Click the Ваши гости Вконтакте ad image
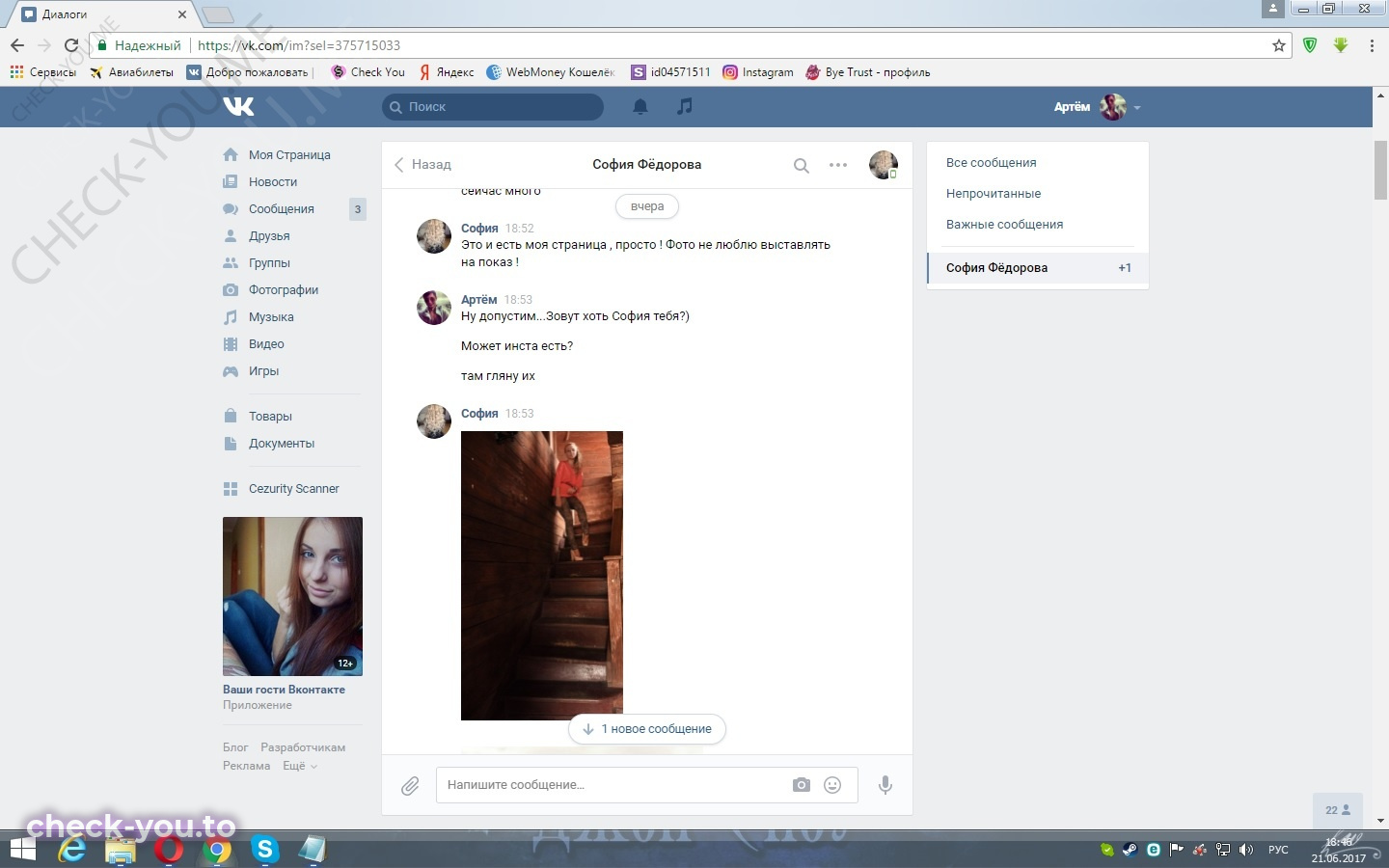The height and width of the screenshot is (868, 1389). coord(292,596)
